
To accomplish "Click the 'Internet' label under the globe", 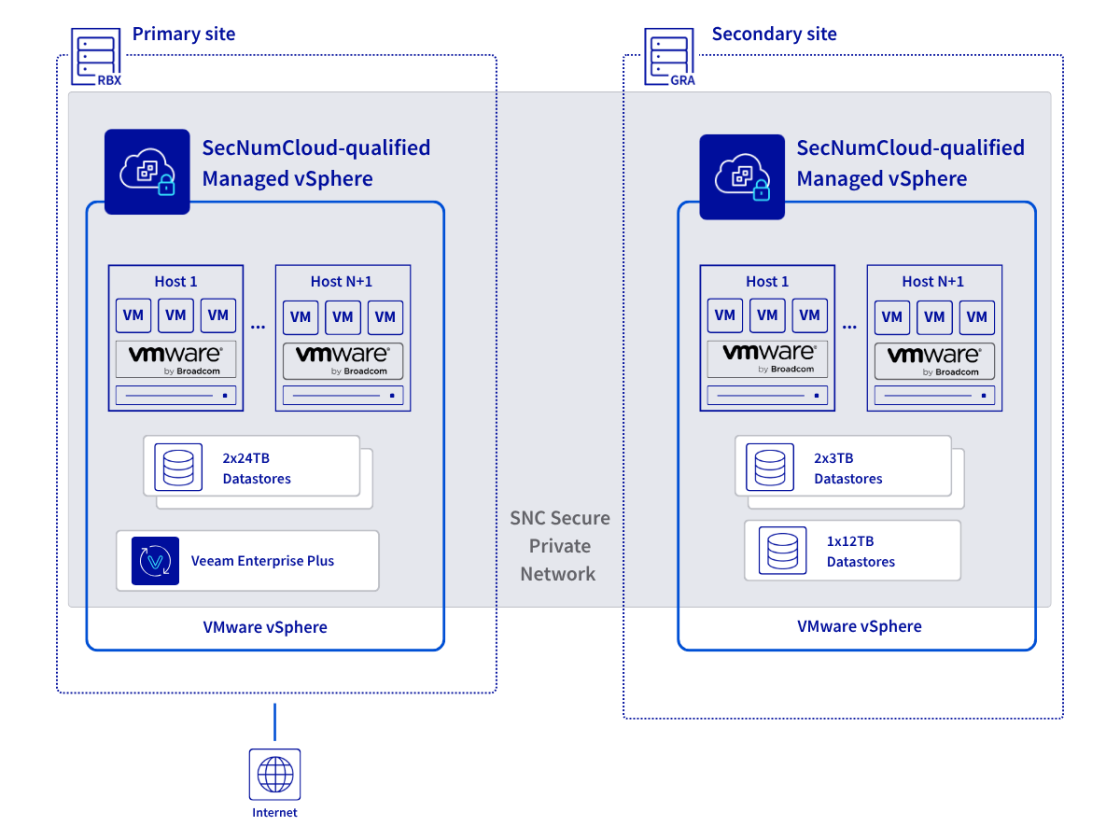I will point(274,813).
